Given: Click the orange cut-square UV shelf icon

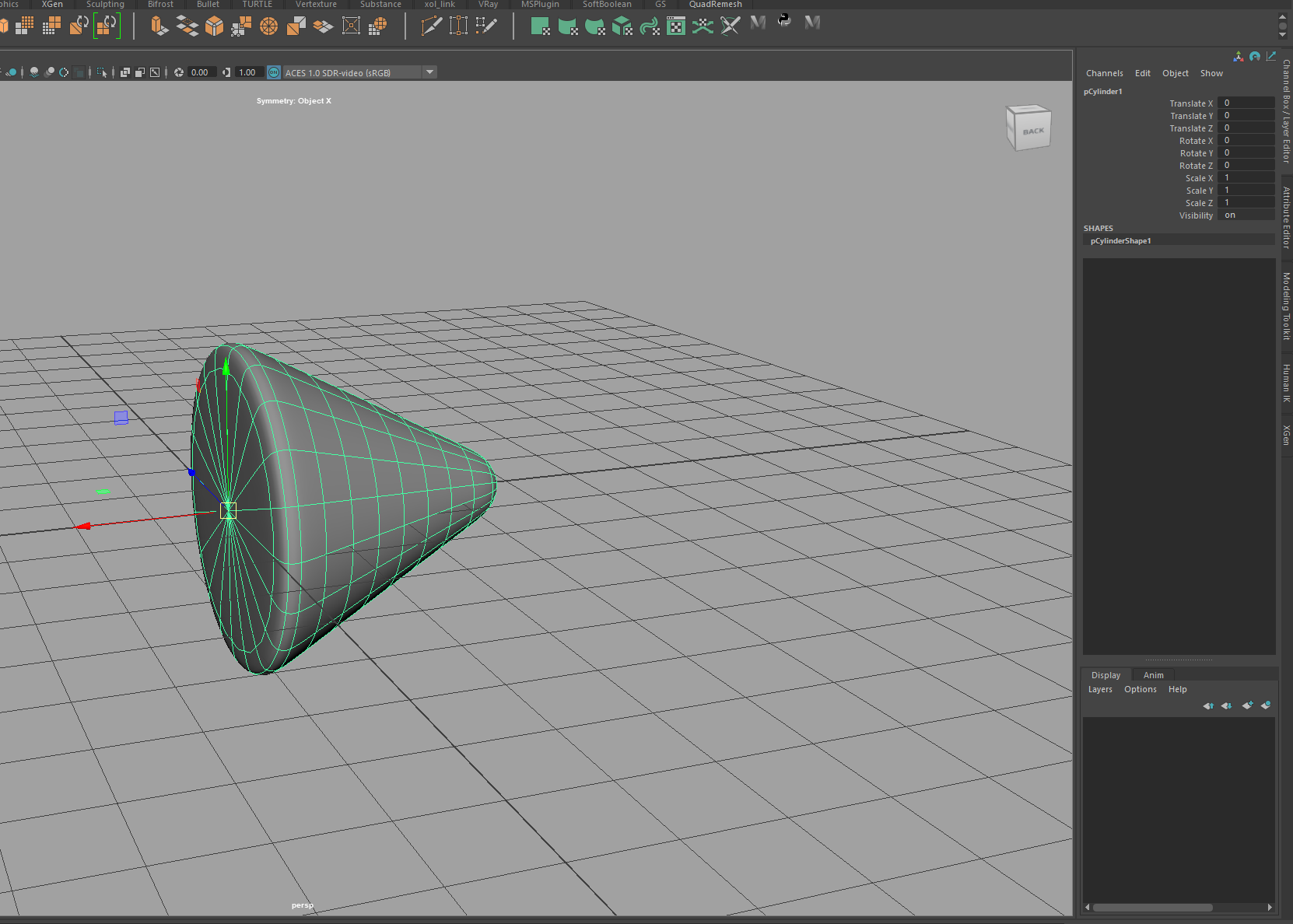Looking at the screenshot, I should (296, 26).
